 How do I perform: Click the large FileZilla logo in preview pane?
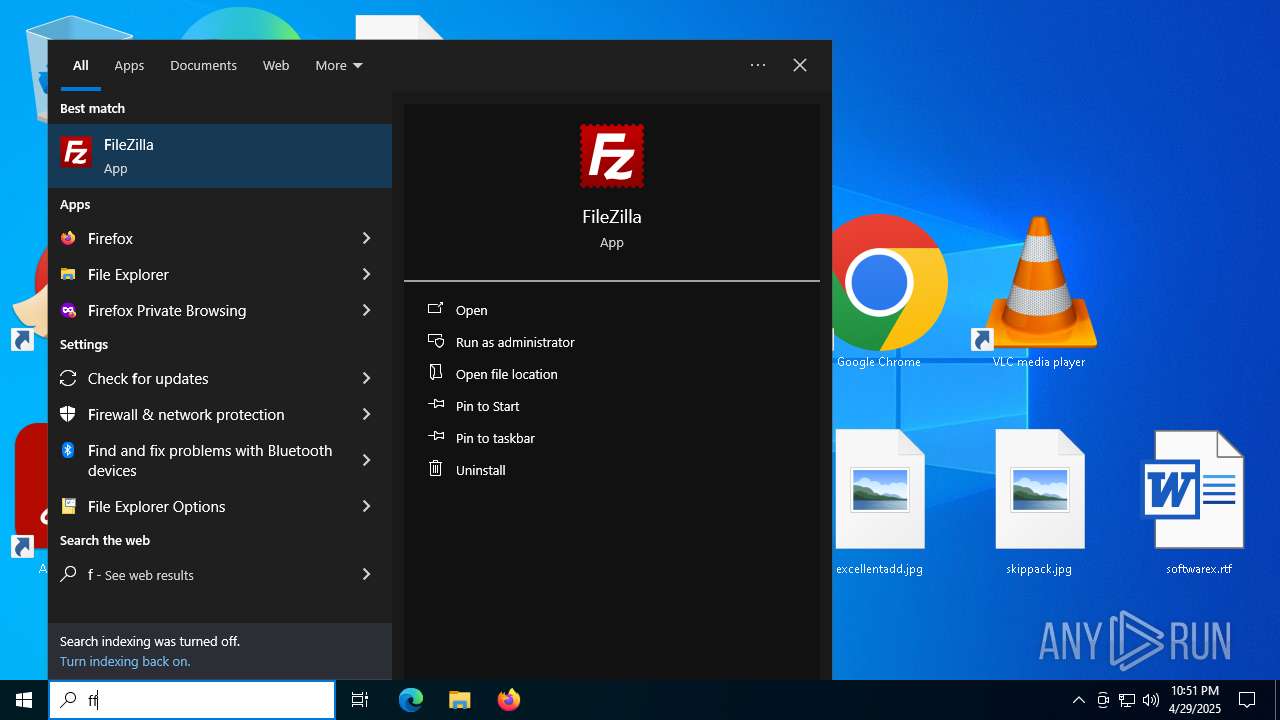612,156
